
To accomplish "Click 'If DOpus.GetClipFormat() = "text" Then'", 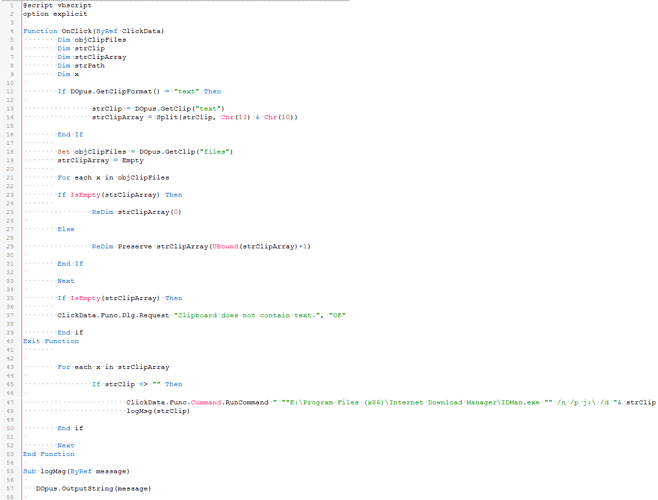I will coord(139,92).
